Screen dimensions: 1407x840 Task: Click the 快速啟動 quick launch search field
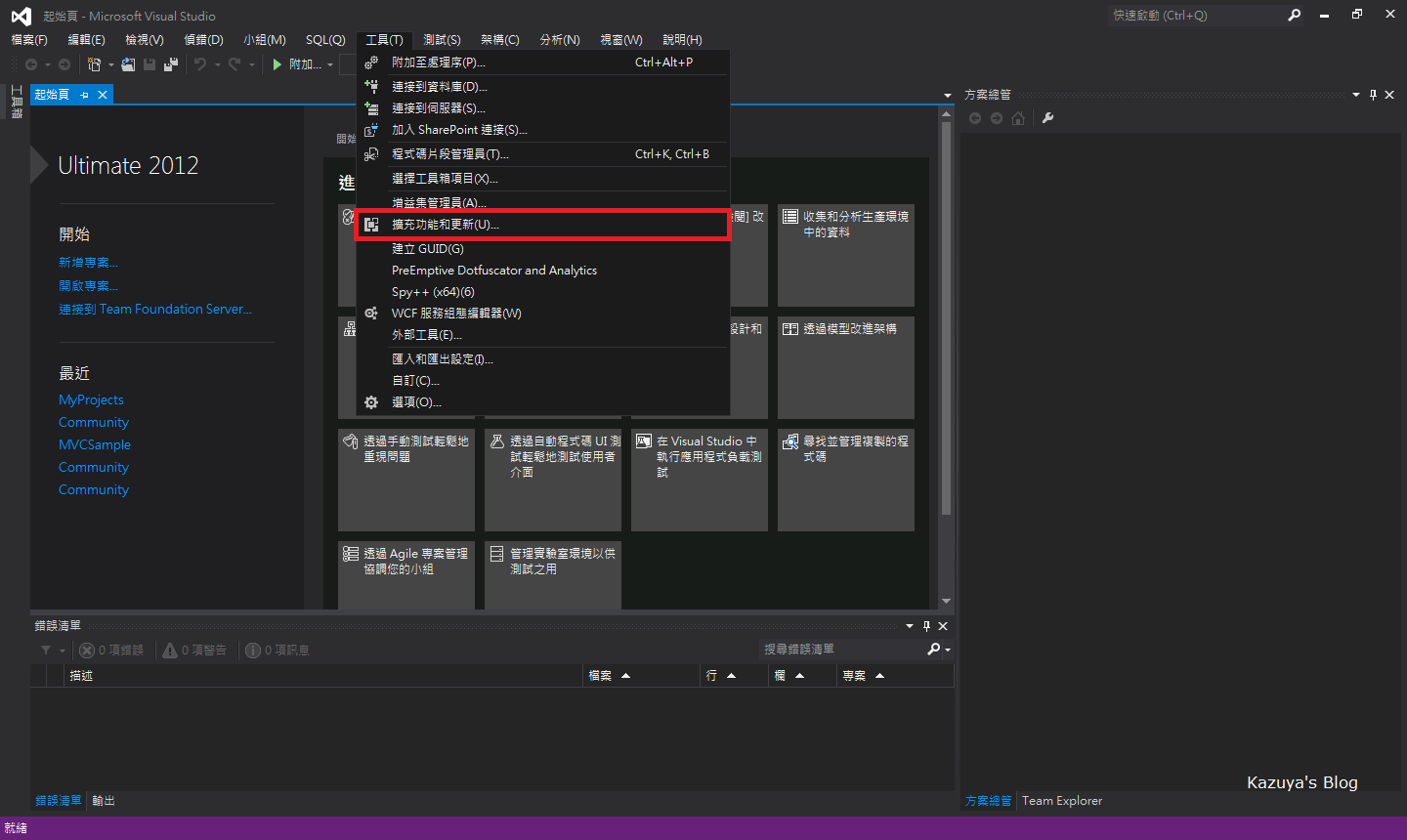(1198, 16)
